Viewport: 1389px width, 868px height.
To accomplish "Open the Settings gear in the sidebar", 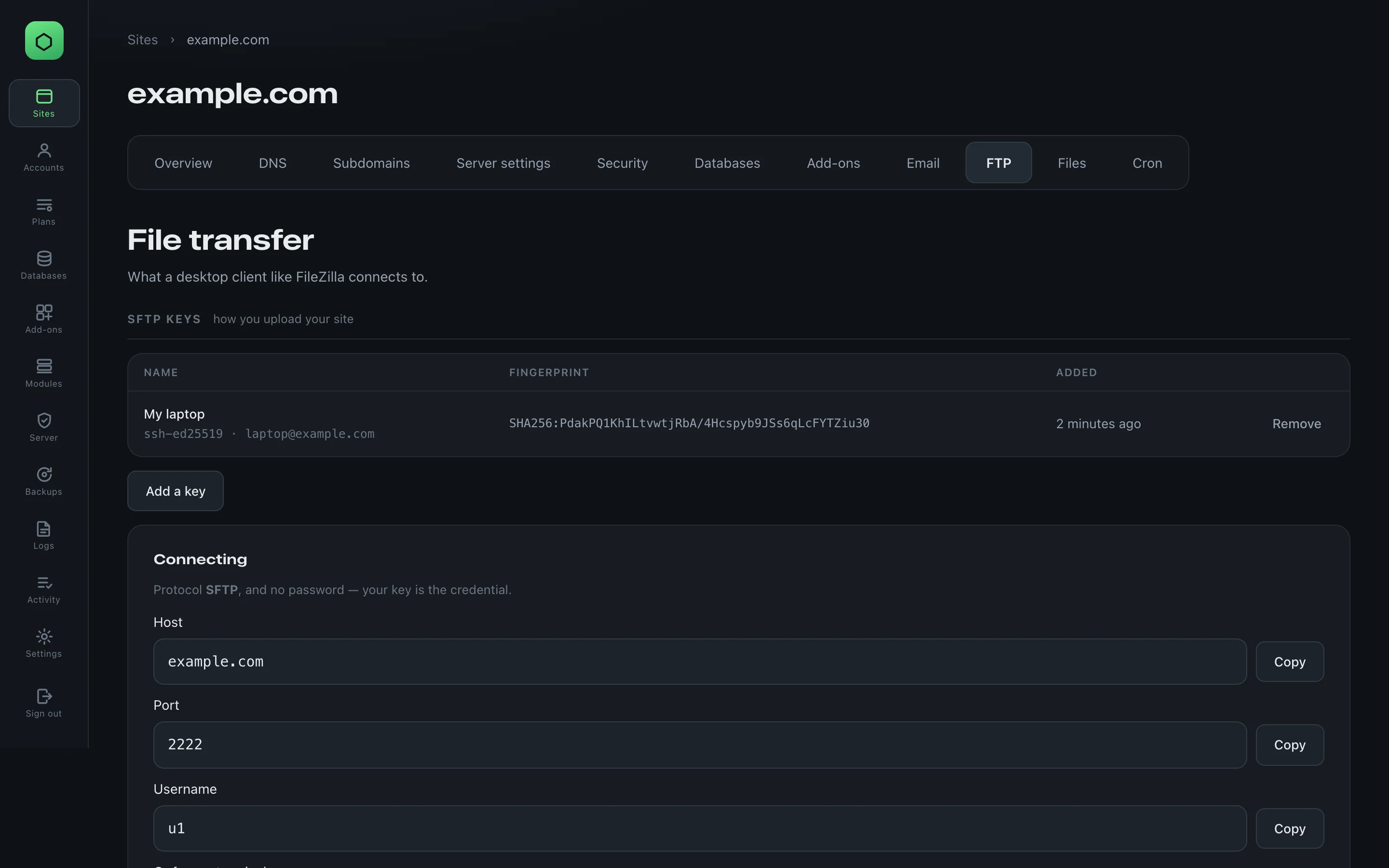I will pos(44,643).
